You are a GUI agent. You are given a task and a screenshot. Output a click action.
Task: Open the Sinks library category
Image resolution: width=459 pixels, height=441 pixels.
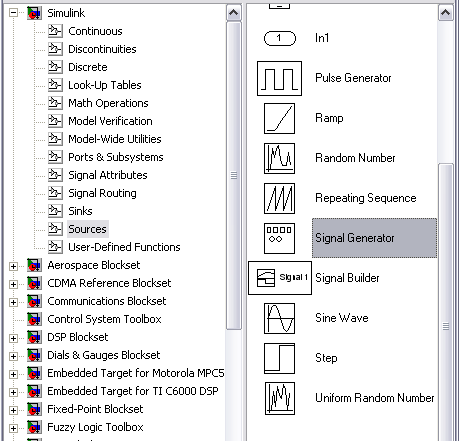(x=80, y=211)
